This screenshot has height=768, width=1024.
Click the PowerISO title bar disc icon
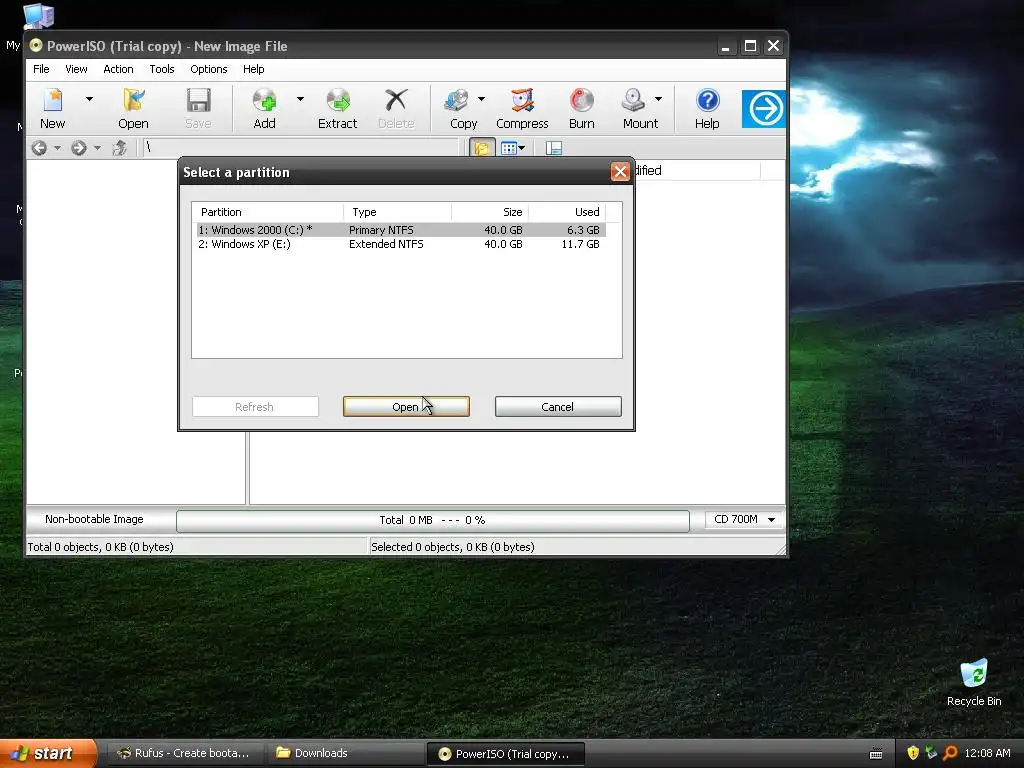pyautogui.click(x=36, y=46)
